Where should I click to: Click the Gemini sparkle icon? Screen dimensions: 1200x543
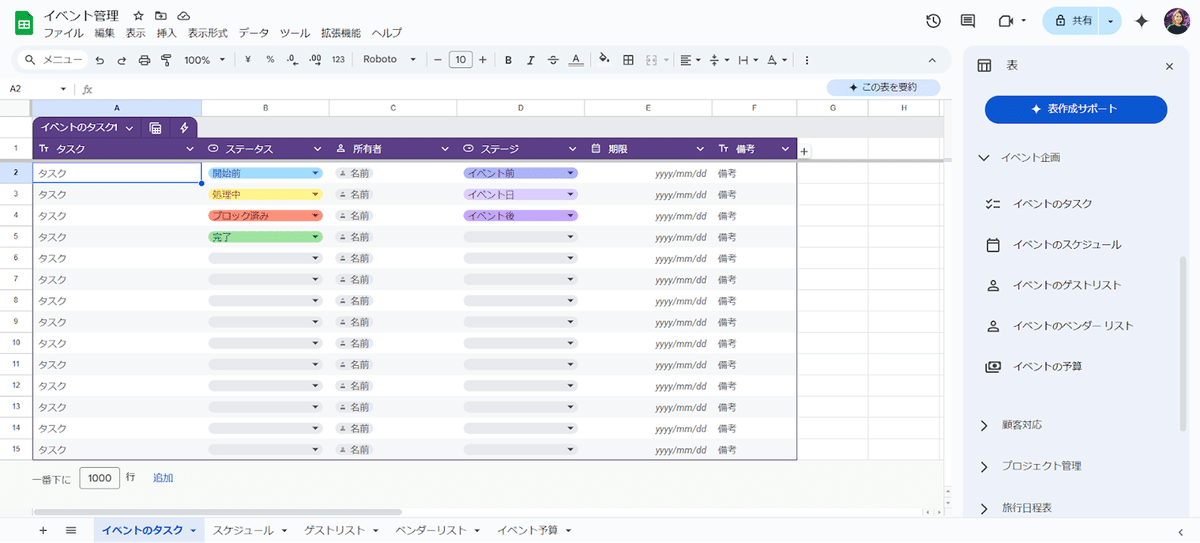(1141, 21)
